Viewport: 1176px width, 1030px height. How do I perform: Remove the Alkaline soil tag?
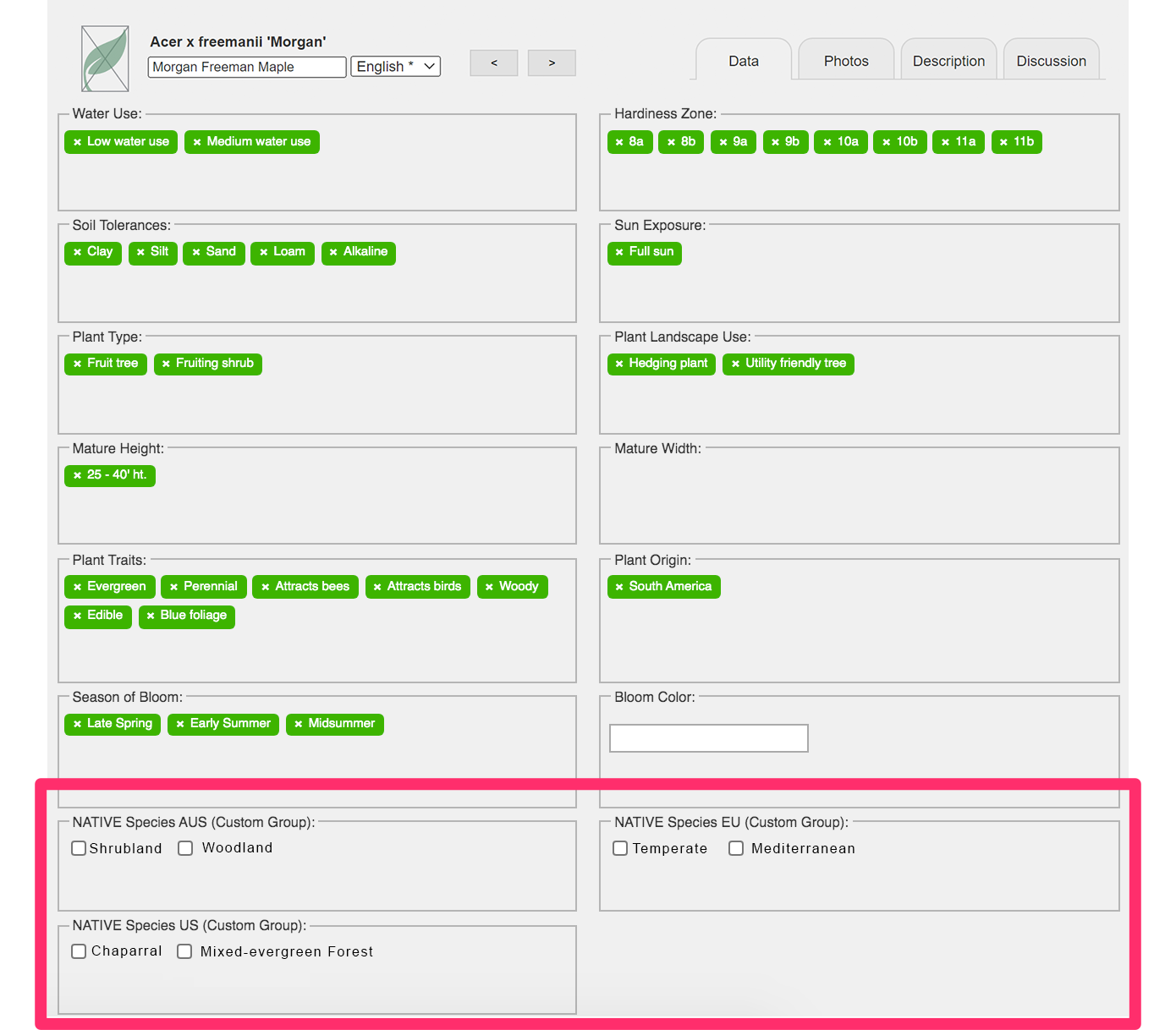coord(333,252)
